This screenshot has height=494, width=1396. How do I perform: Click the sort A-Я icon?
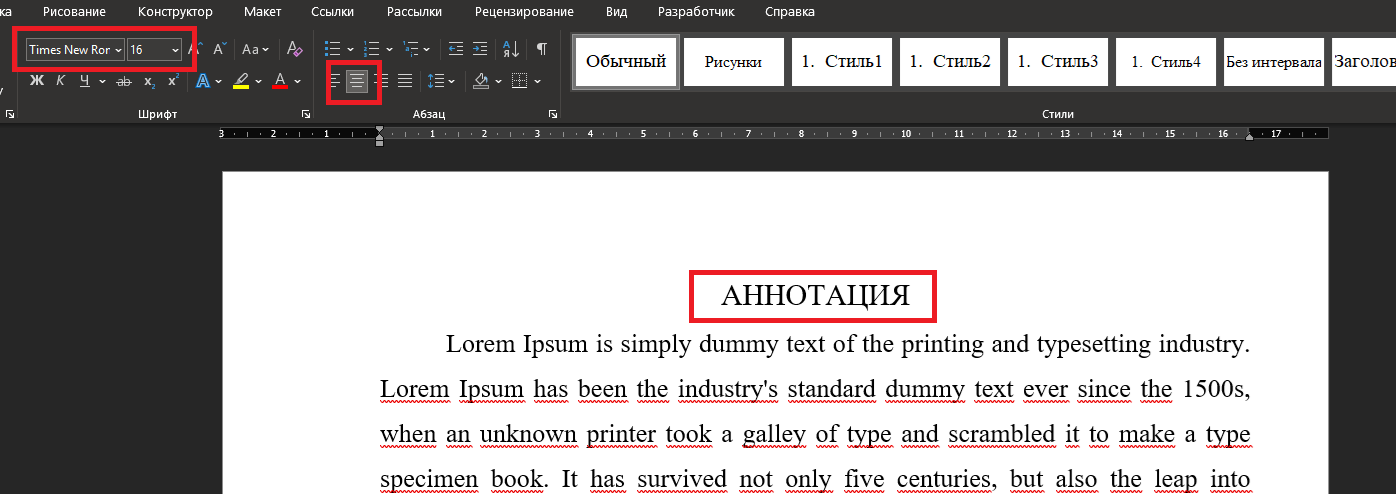(510, 49)
